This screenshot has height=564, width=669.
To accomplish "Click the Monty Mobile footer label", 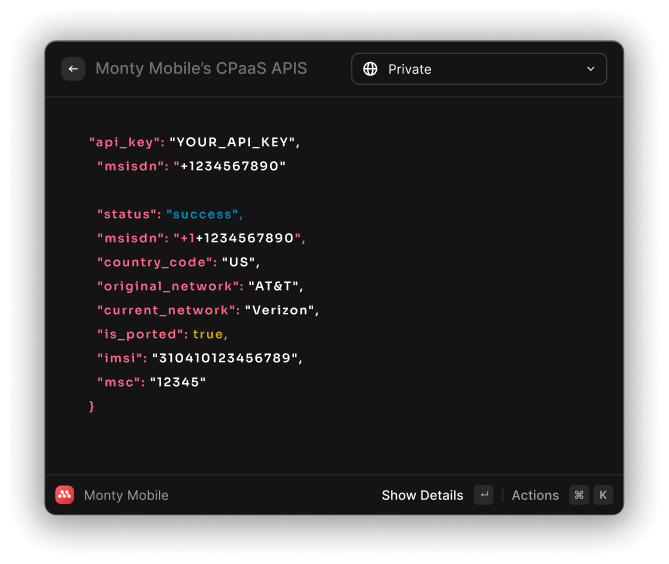I will pyautogui.click(x=126, y=495).
